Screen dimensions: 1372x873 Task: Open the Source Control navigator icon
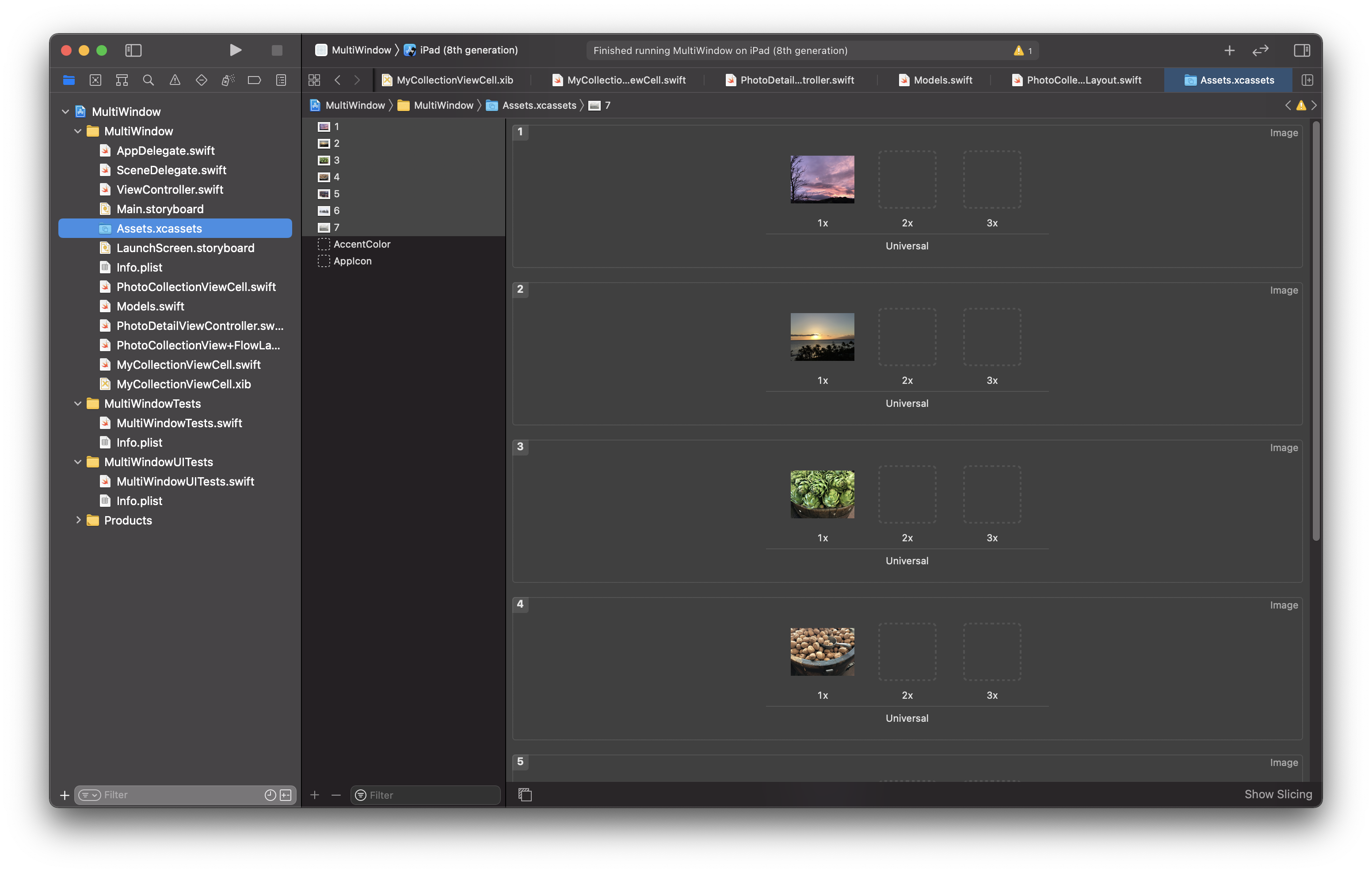pos(95,80)
